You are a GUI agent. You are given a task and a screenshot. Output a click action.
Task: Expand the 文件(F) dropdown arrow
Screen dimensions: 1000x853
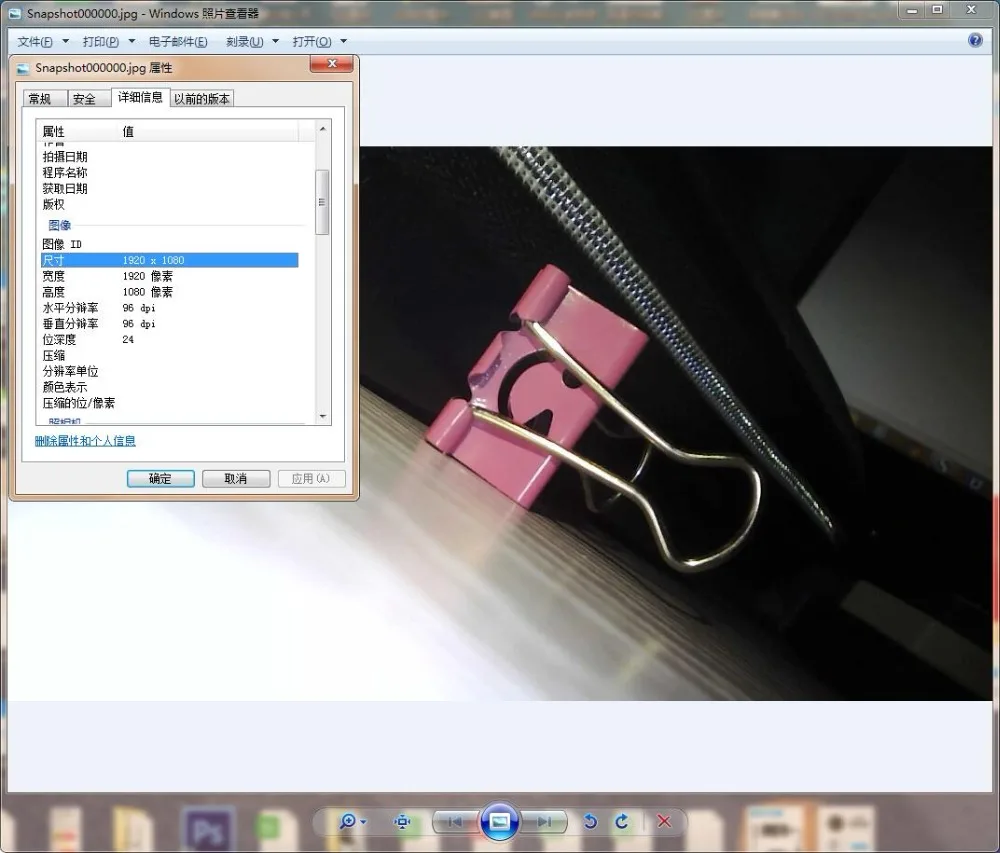click(65, 41)
